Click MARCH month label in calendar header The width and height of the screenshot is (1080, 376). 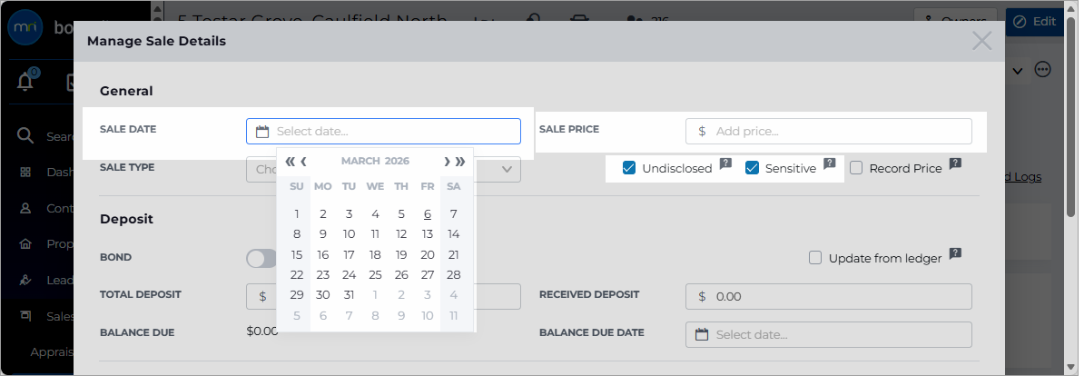pyautogui.click(x=361, y=161)
